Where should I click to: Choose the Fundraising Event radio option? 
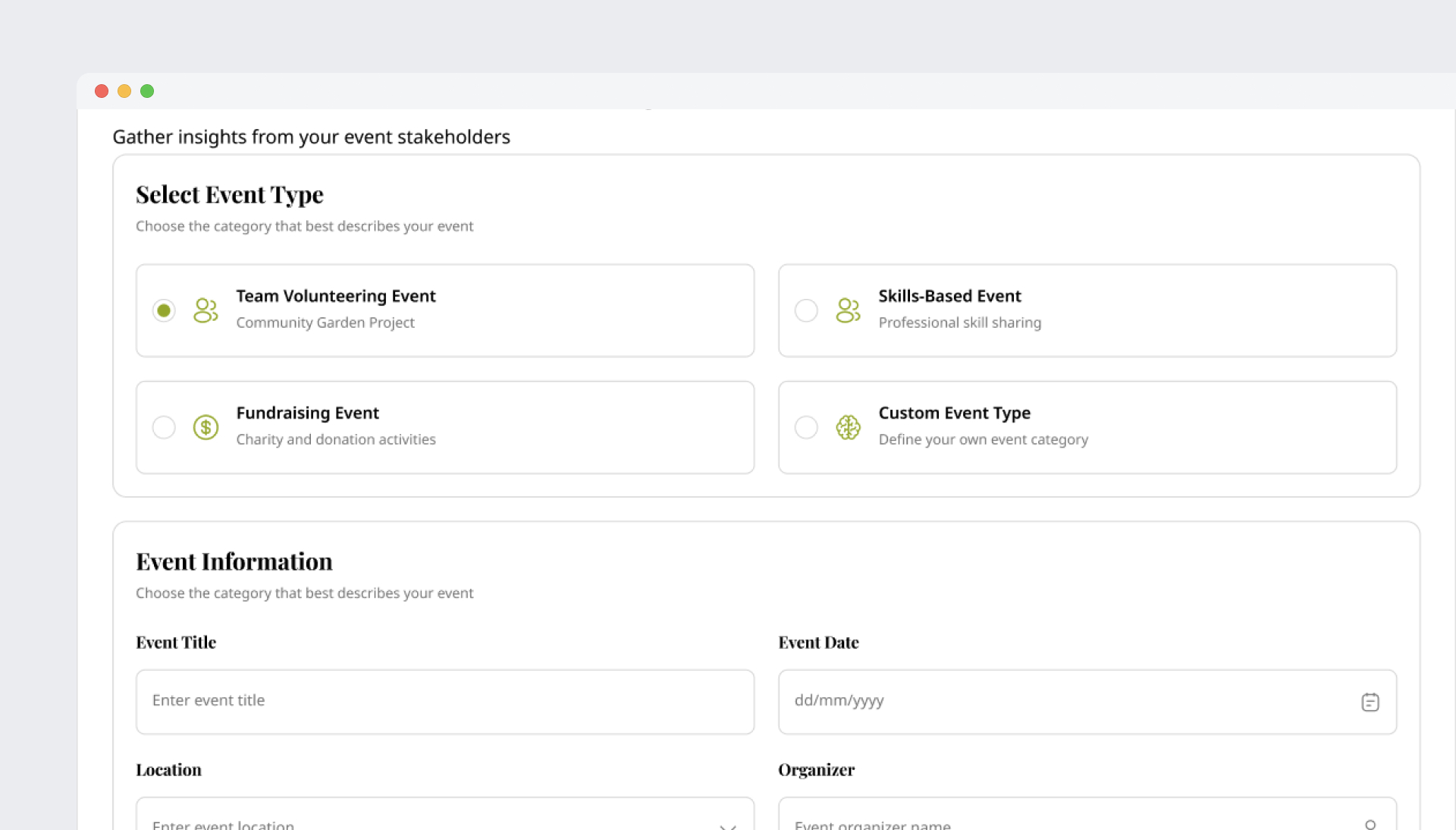pyautogui.click(x=164, y=427)
